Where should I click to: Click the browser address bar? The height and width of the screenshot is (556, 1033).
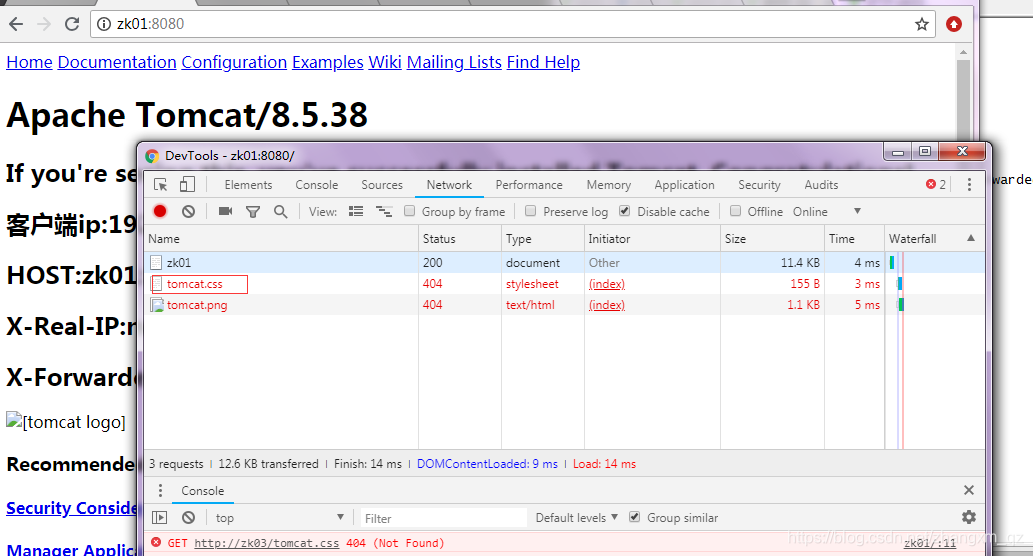(513, 24)
